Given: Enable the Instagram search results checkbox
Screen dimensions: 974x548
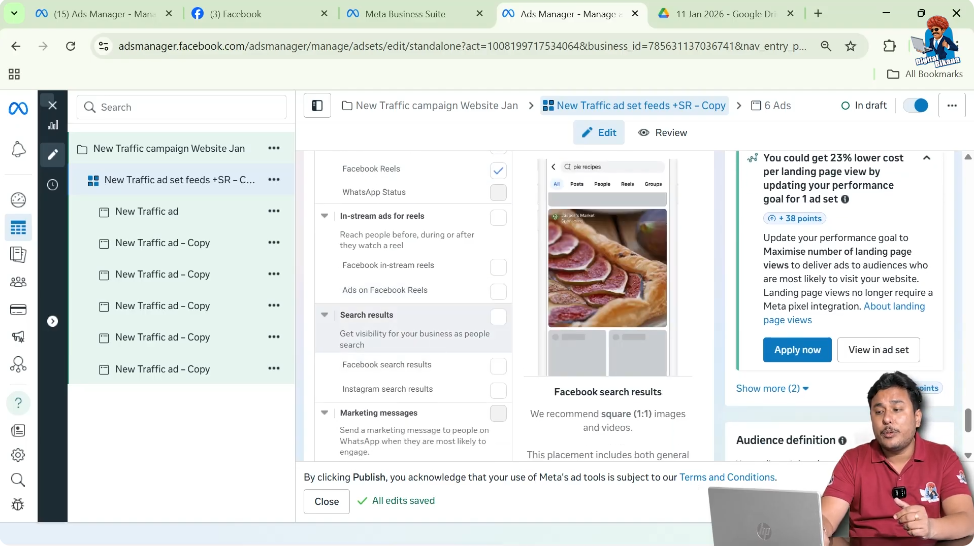Looking at the screenshot, I should pos(498,390).
